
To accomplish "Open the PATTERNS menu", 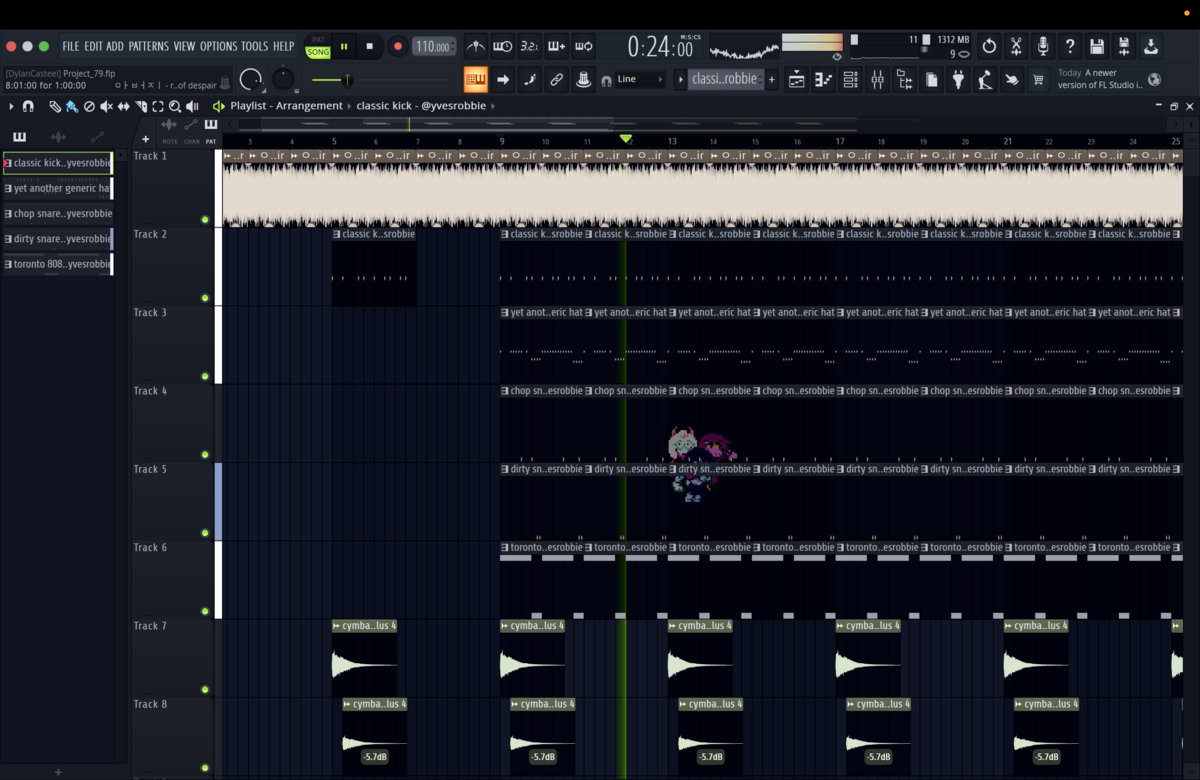I will (x=149, y=46).
